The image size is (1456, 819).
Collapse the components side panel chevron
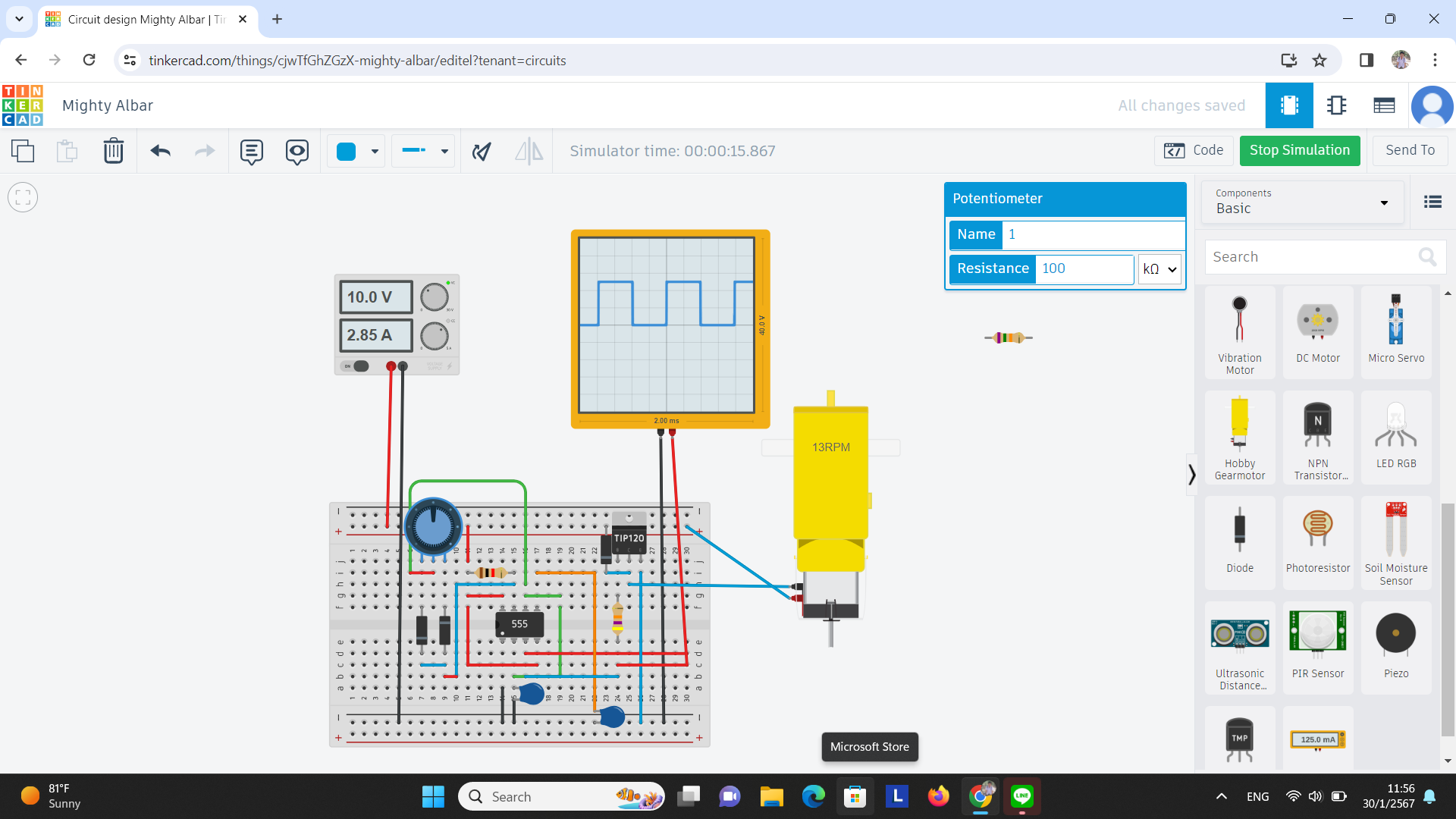point(1191,475)
